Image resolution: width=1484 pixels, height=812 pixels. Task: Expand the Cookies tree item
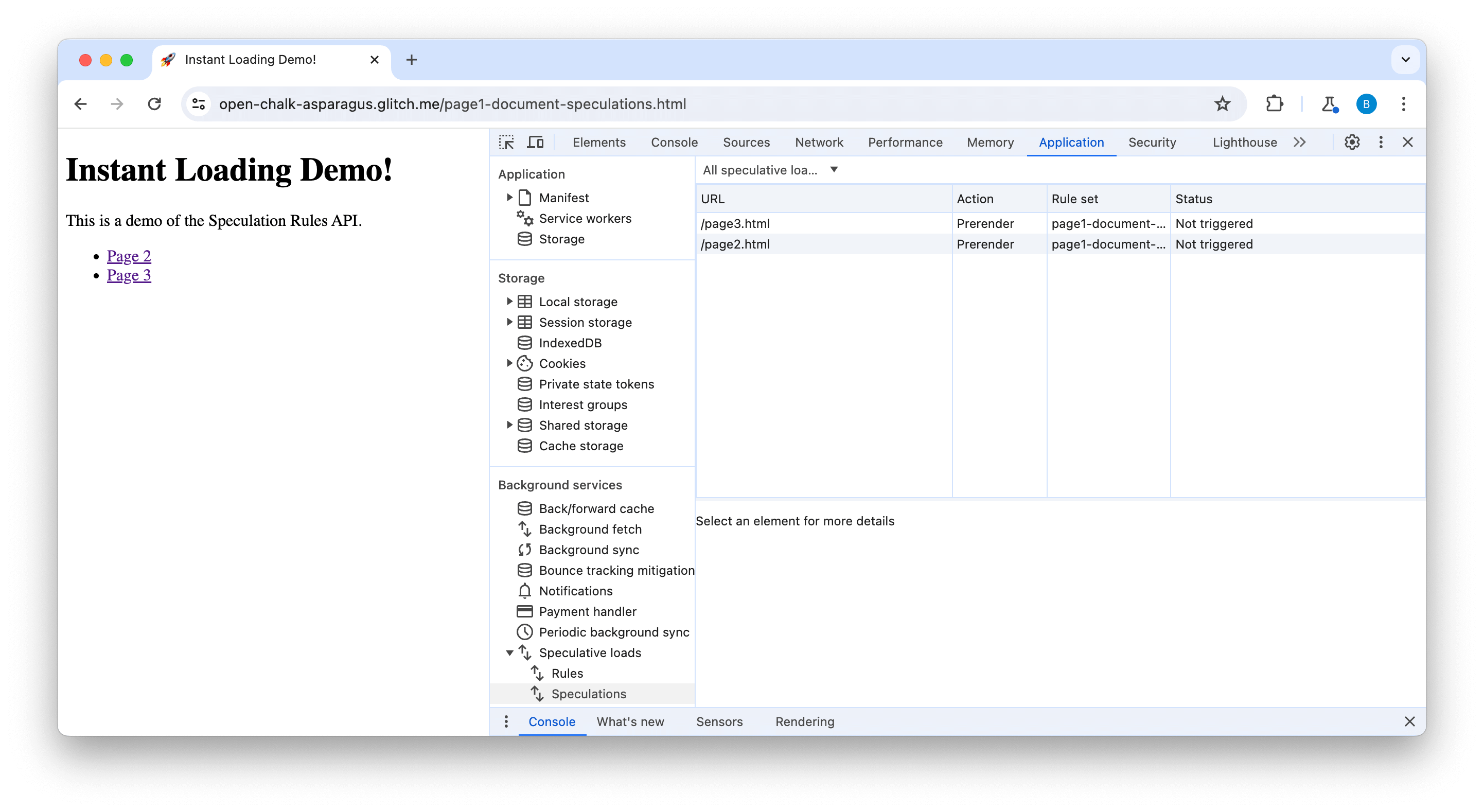[510, 363]
